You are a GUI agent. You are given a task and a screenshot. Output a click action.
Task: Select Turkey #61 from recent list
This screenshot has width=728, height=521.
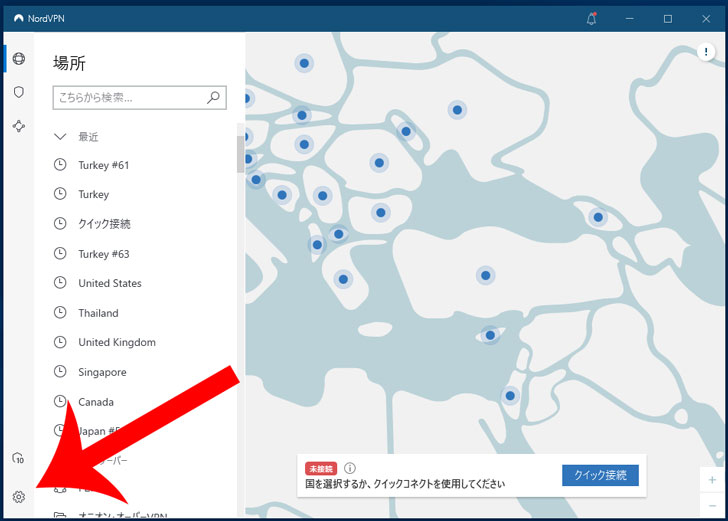point(103,165)
